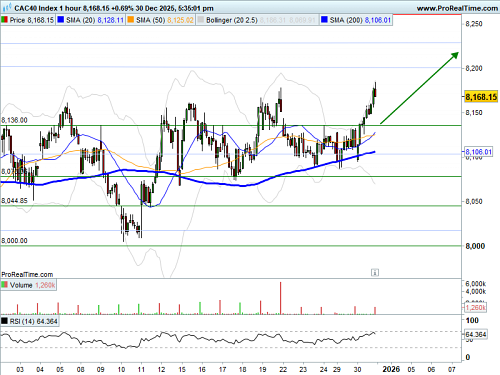Click the ProRealTime.com text above volume panel
This screenshot has width=500, height=375.
[27, 274]
